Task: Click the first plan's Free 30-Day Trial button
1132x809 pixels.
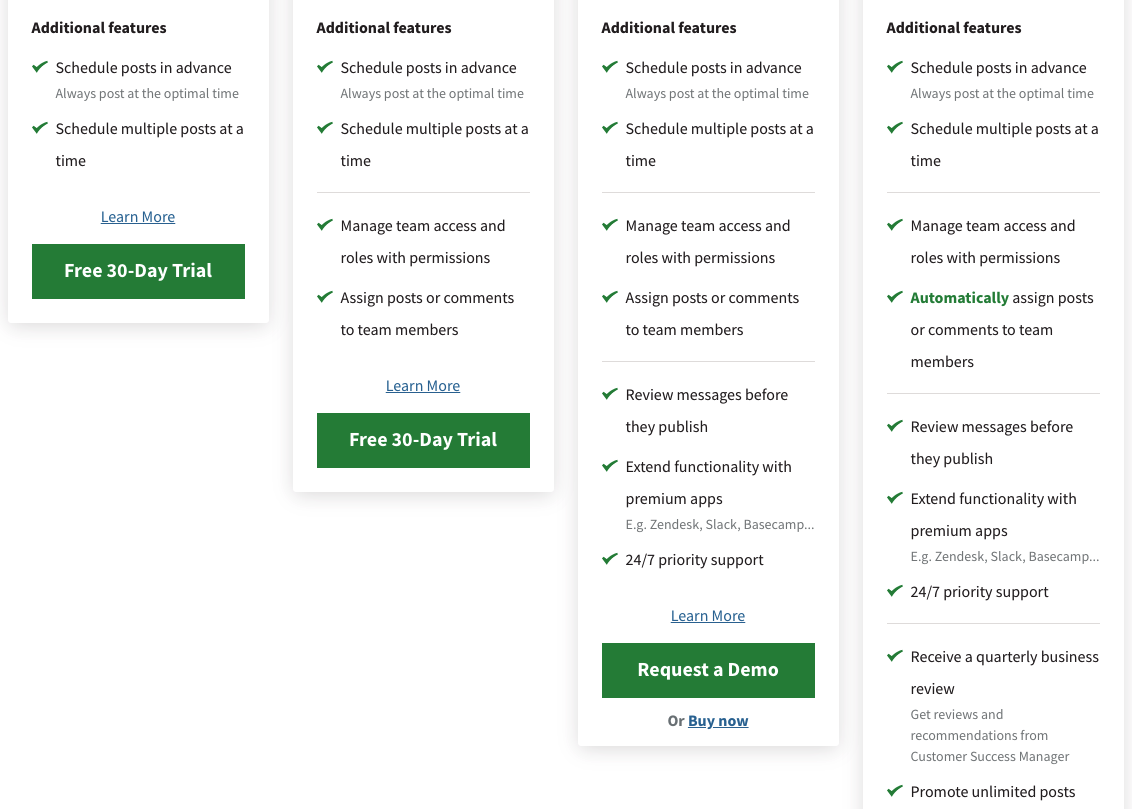Action: (138, 271)
